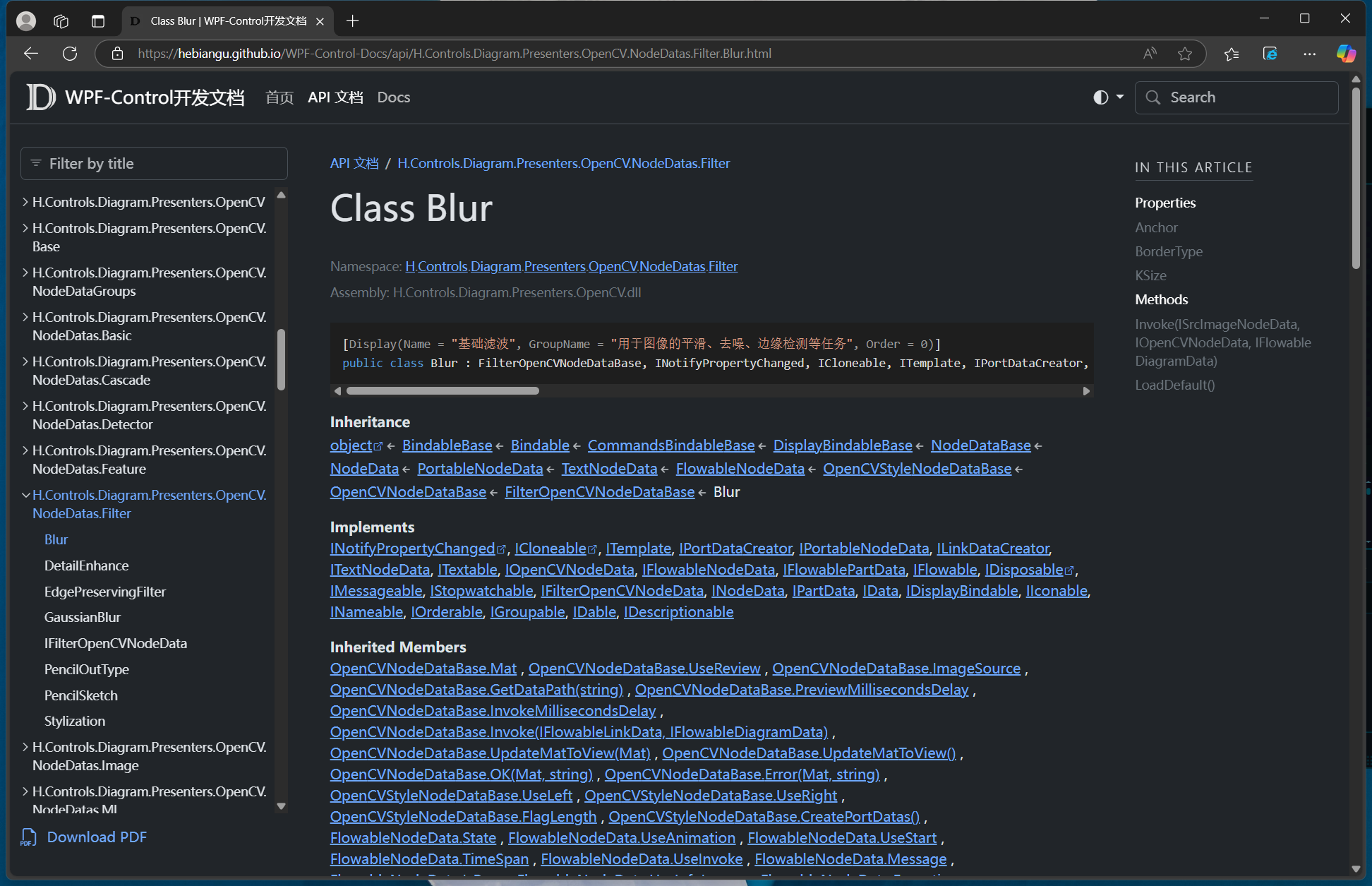
Task: Click the Read aloud icon in address bar
Action: pyautogui.click(x=1150, y=54)
